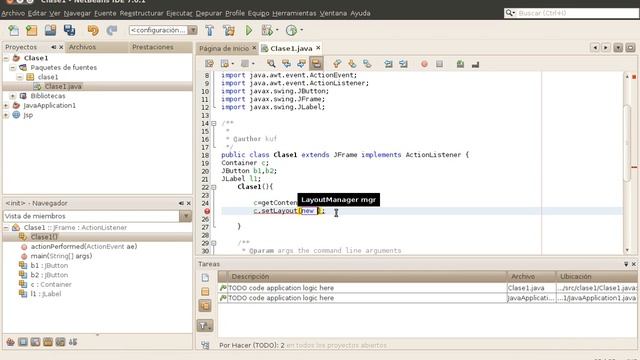Click the Debug Project toolbar icon
This screenshot has height=360, width=640.
(x=267, y=30)
